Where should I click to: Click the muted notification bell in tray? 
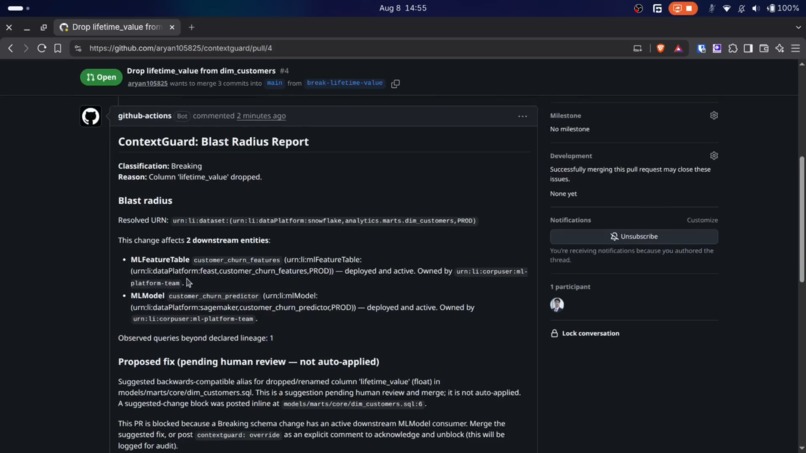click(741, 8)
